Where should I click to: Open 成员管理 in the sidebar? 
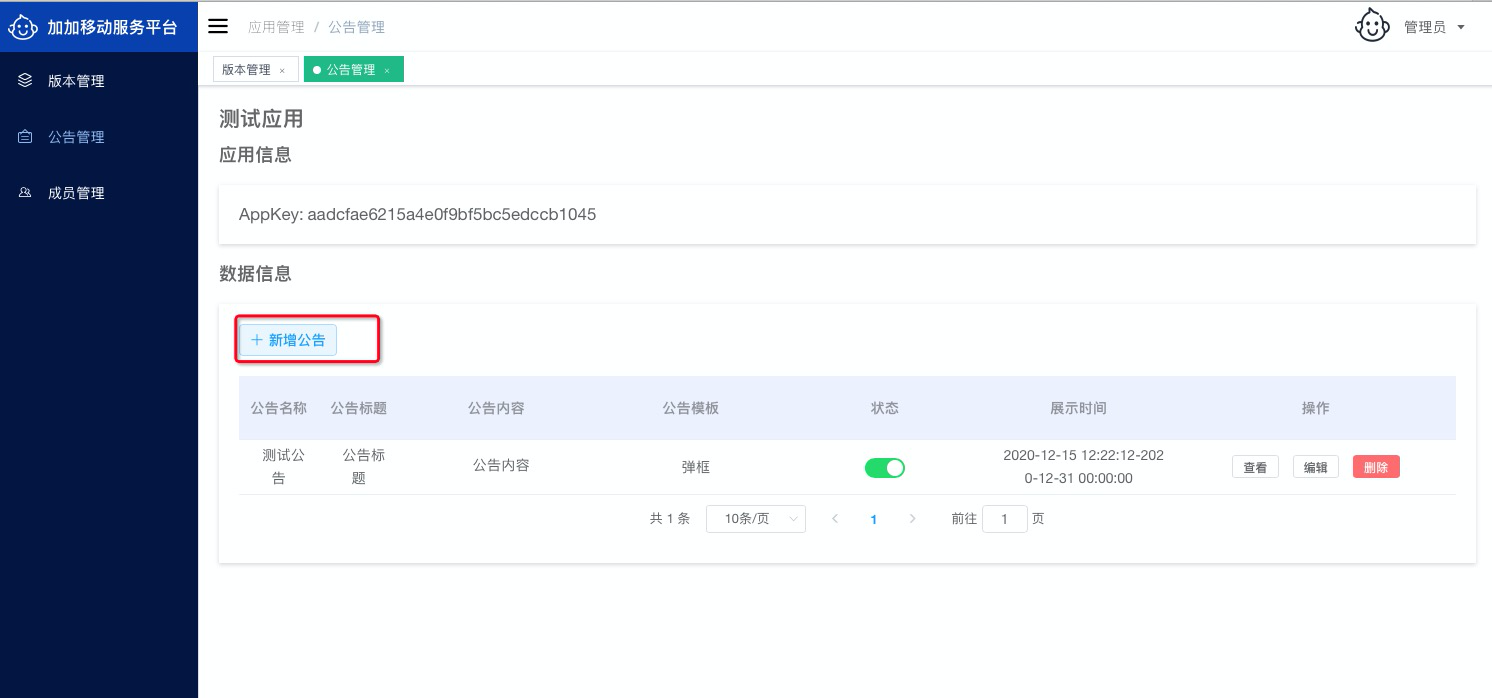(76, 193)
